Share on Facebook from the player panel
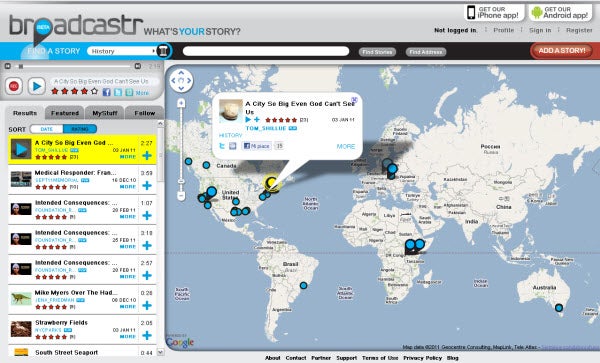The width and height of the screenshot is (600, 363). point(107,92)
